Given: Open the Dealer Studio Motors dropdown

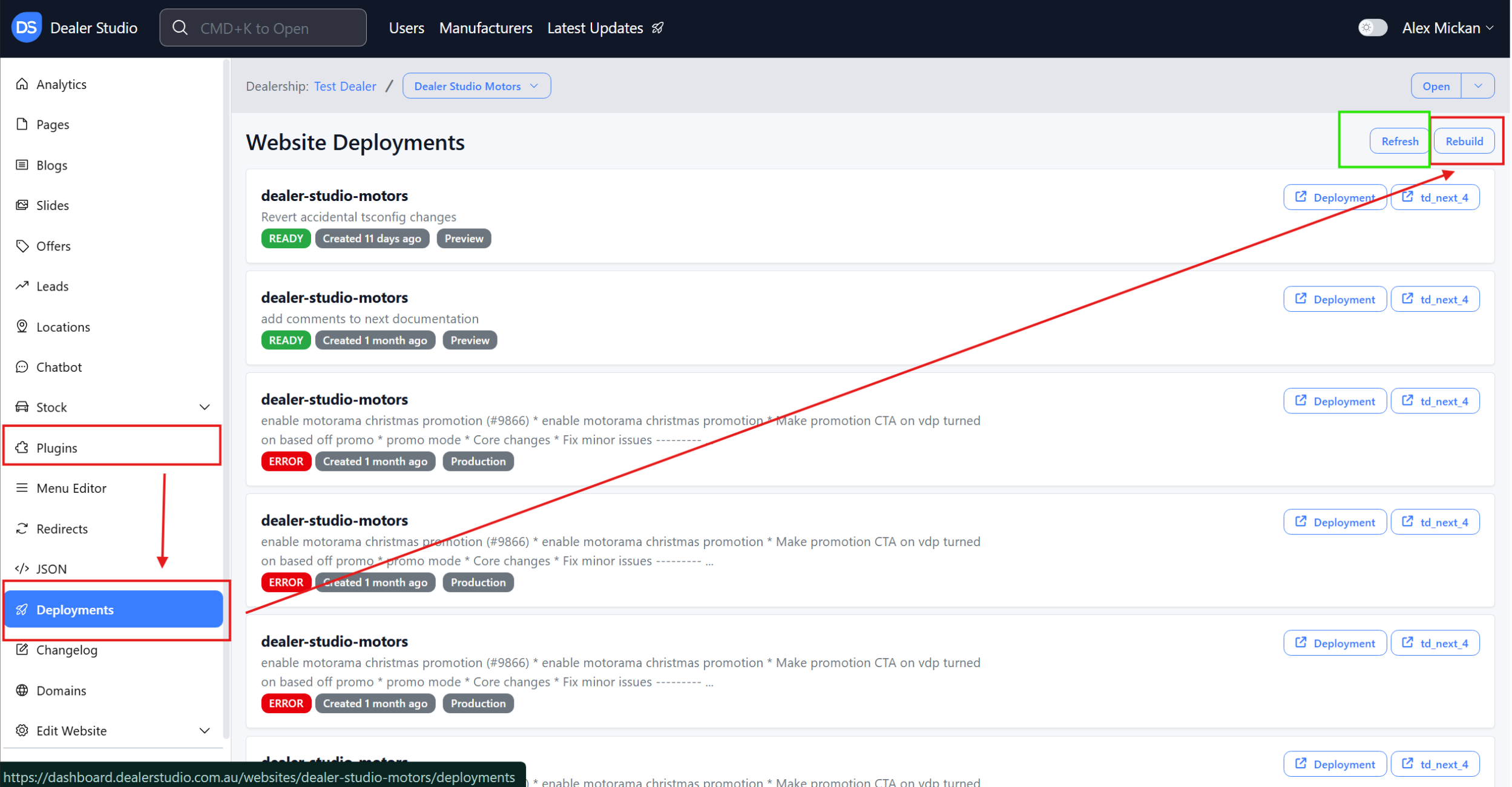Looking at the screenshot, I should (476, 86).
